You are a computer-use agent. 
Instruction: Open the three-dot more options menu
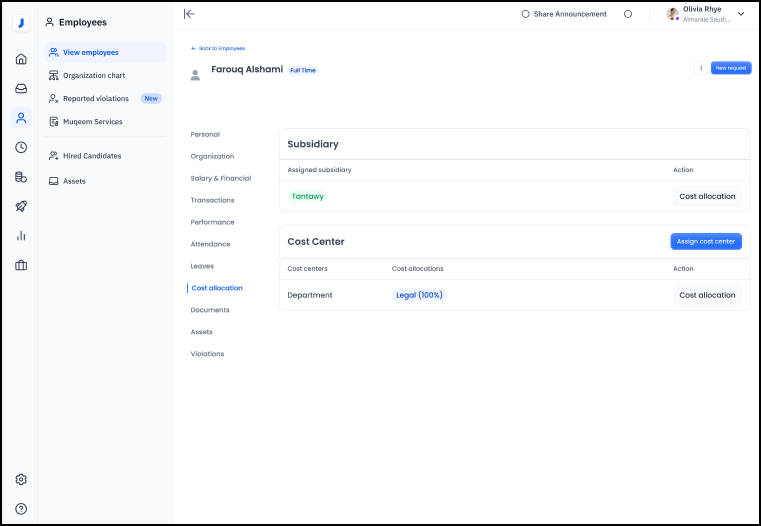tap(700, 68)
